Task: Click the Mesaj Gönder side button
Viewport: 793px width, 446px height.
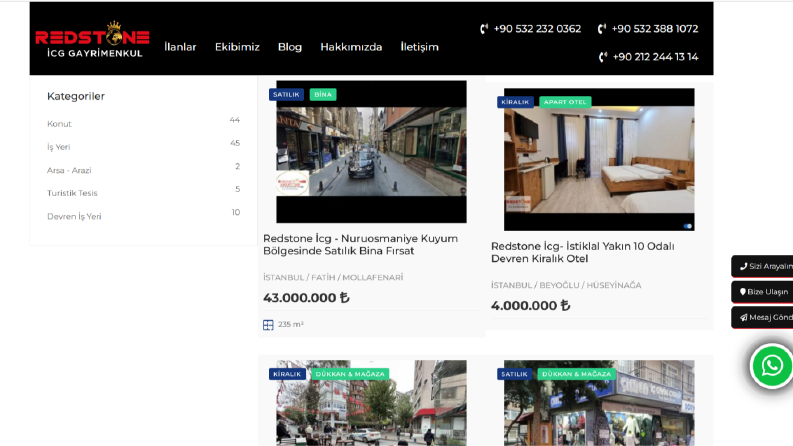Action: coord(762,318)
